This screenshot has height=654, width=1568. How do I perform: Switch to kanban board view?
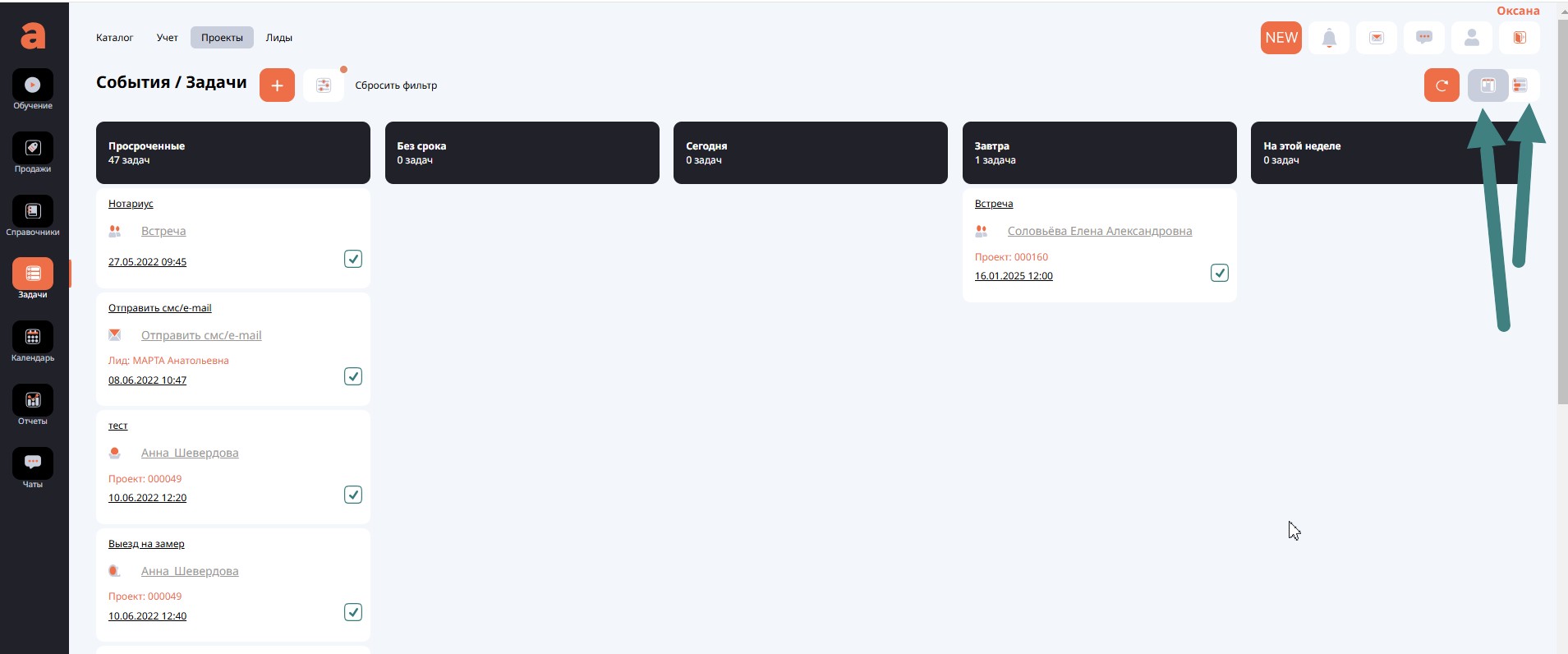(1488, 85)
